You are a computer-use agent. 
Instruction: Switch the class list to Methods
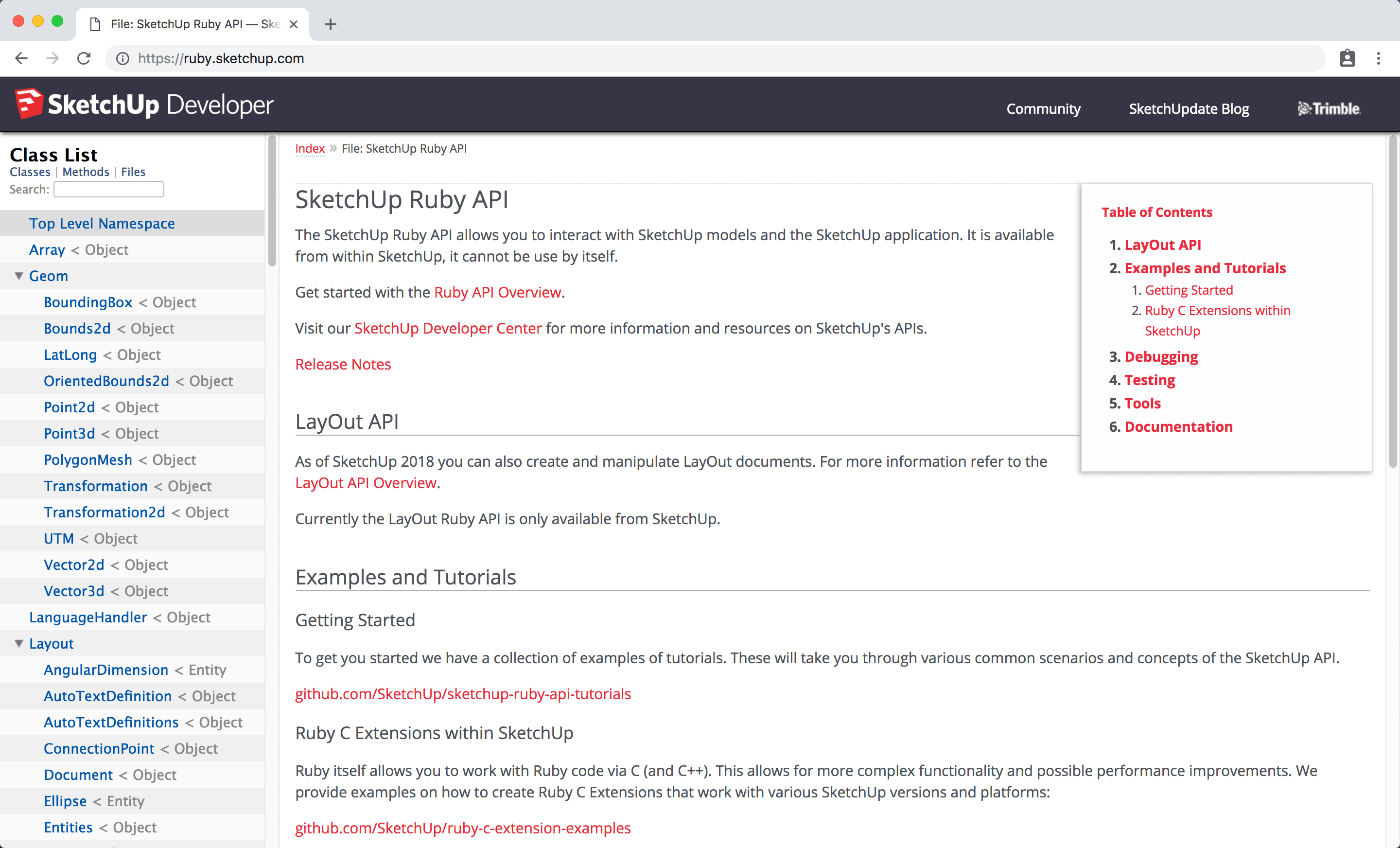point(86,172)
